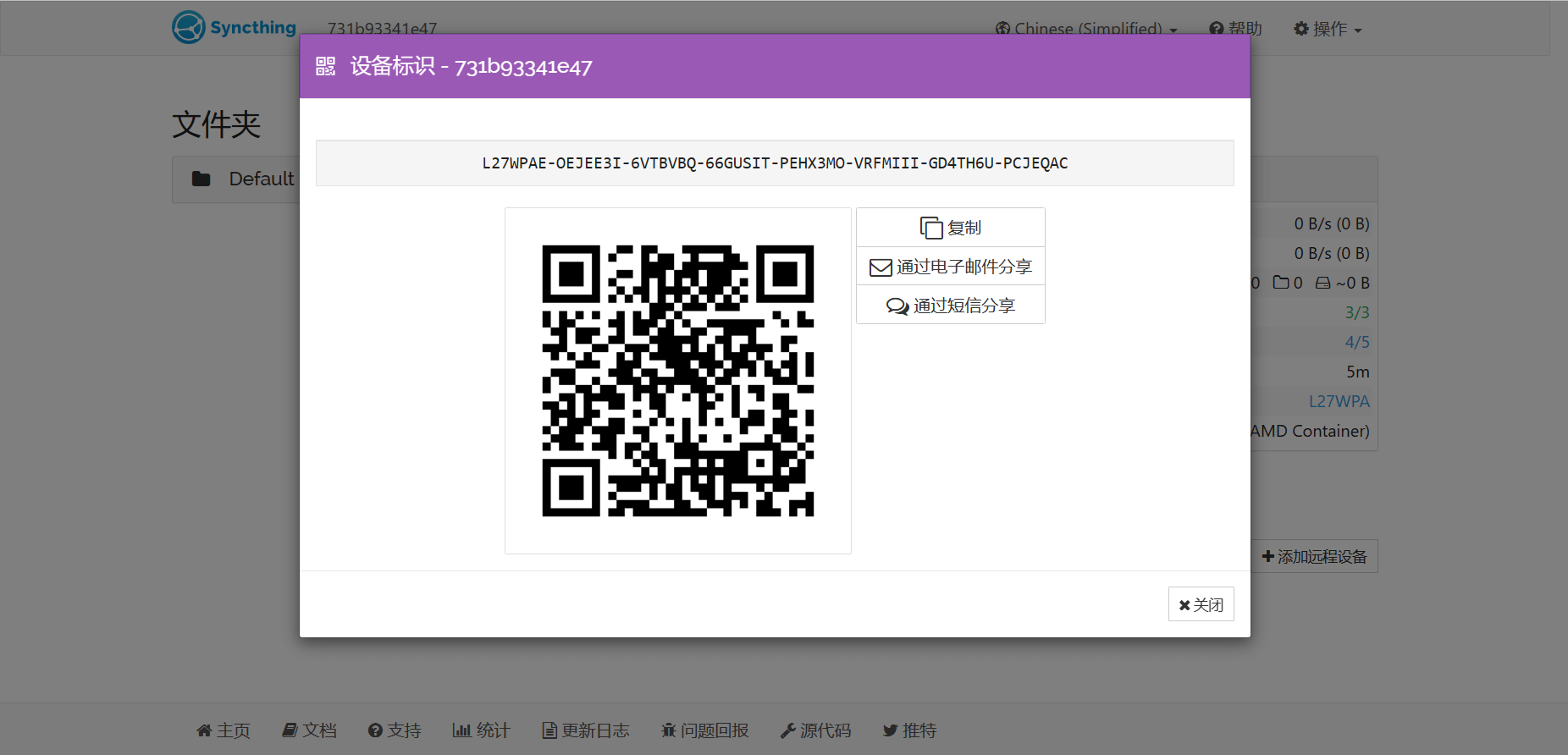
Task: Click the 问题回报 bug report link
Action: coord(704,730)
